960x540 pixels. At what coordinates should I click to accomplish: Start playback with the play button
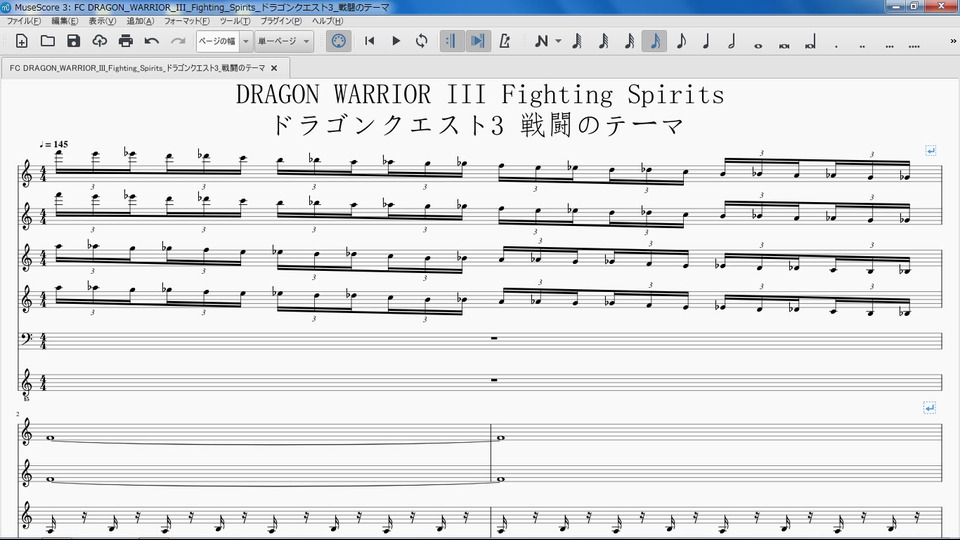[396, 41]
